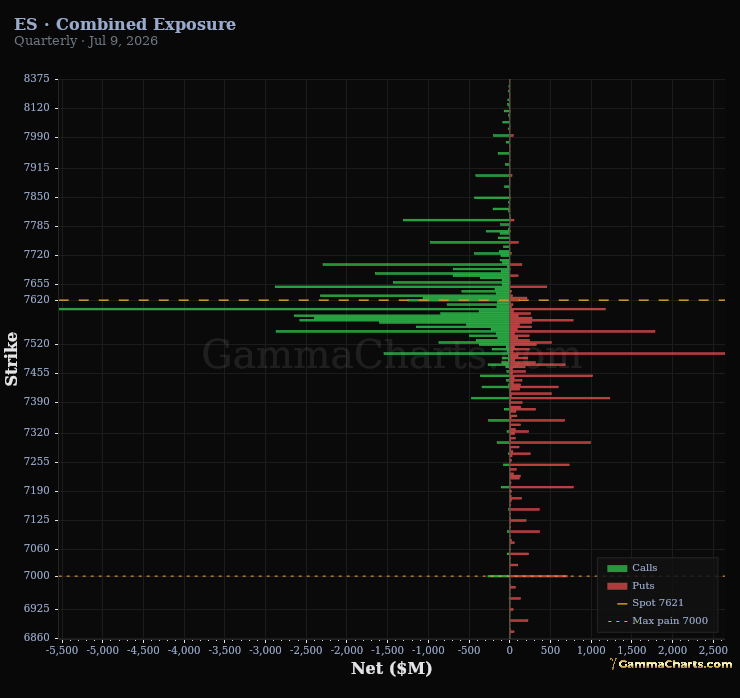The width and height of the screenshot is (740, 698).
Task: Click the red Puts legend swatch
Action: pyautogui.click(x=617, y=586)
